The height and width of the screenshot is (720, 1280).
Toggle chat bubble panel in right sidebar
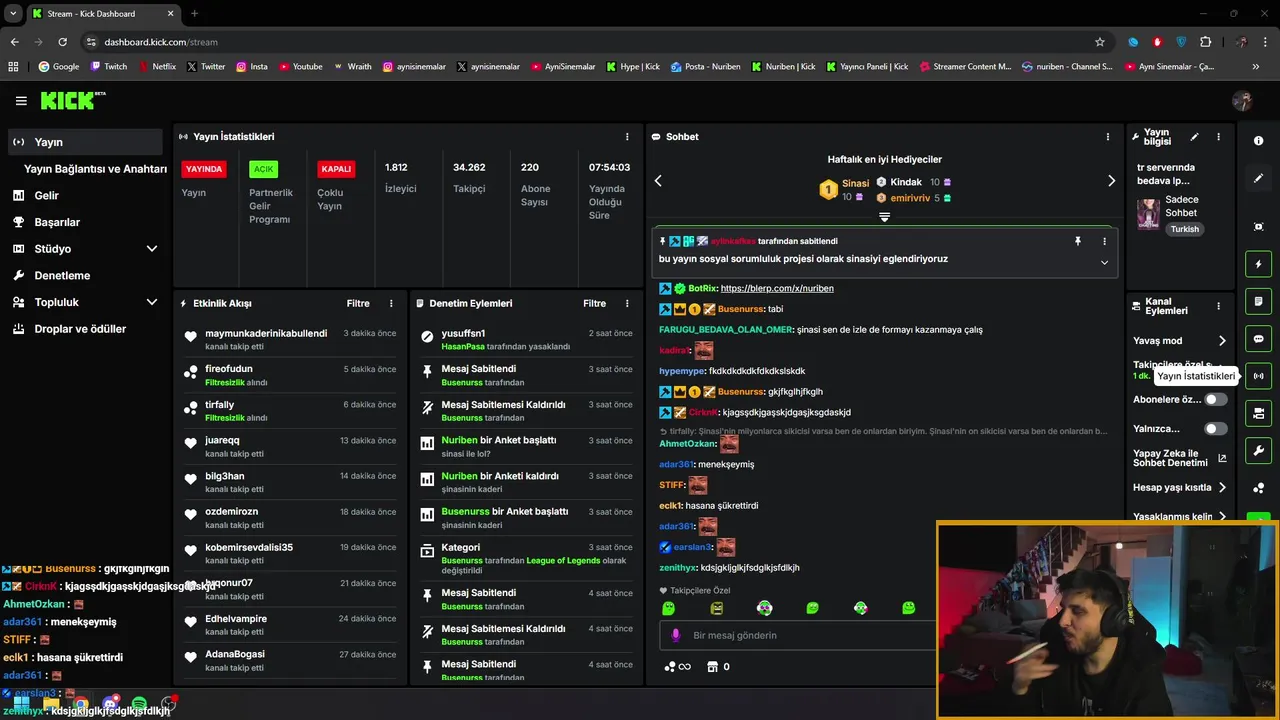[1259, 339]
